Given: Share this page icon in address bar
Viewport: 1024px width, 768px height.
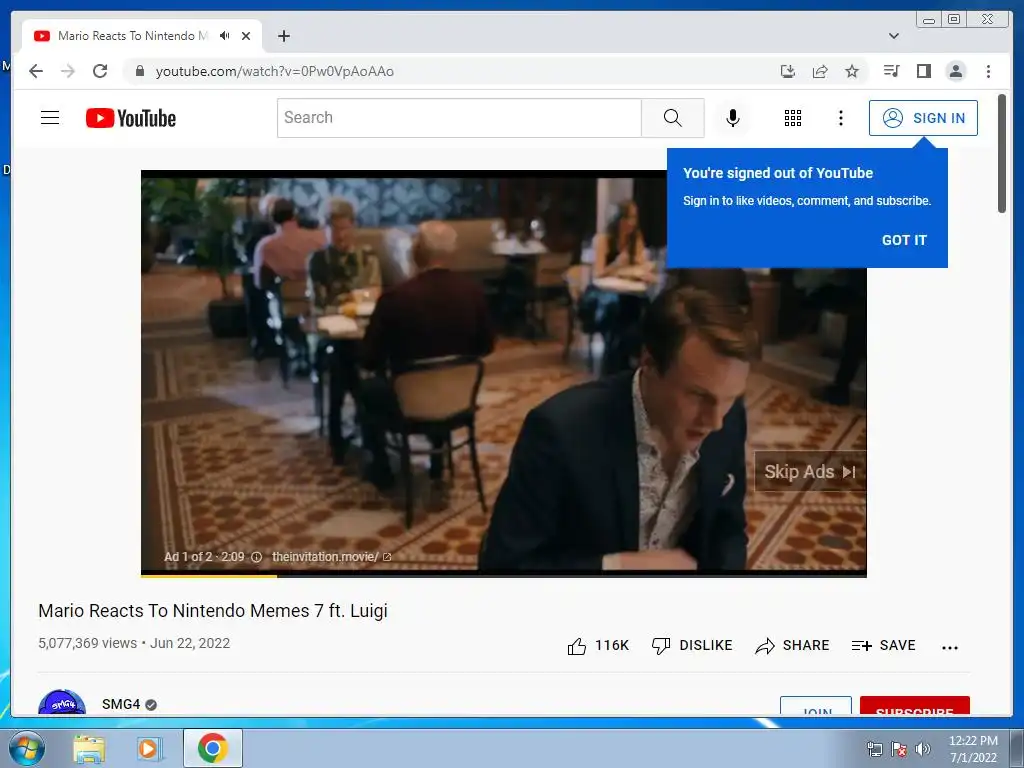Looking at the screenshot, I should [x=820, y=71].
